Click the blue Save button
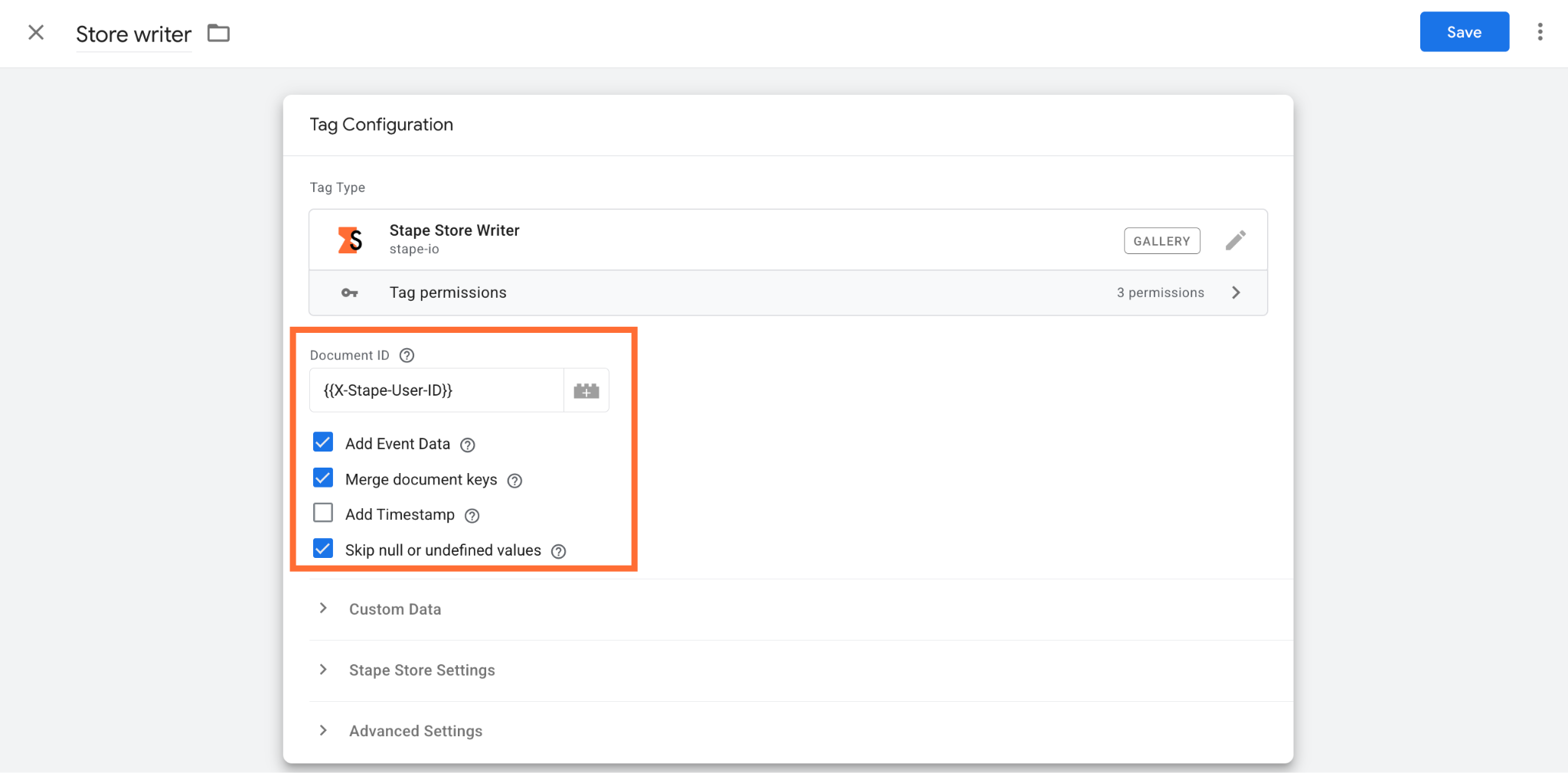 (1464, 32)
